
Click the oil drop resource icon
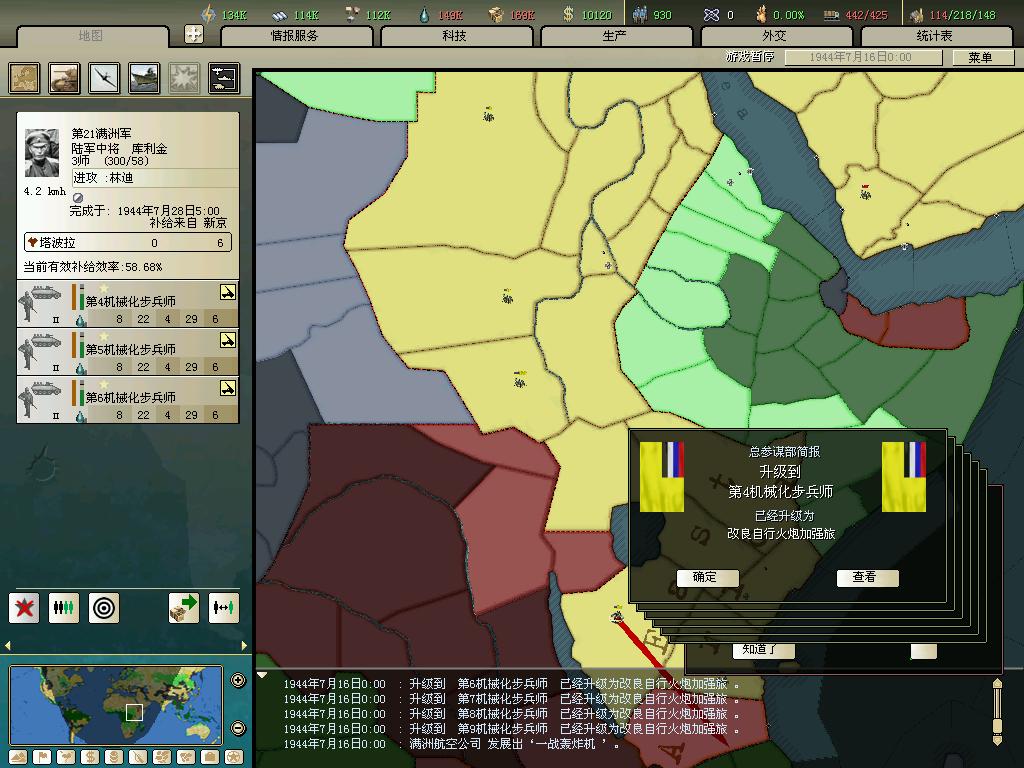pos(424,14)
